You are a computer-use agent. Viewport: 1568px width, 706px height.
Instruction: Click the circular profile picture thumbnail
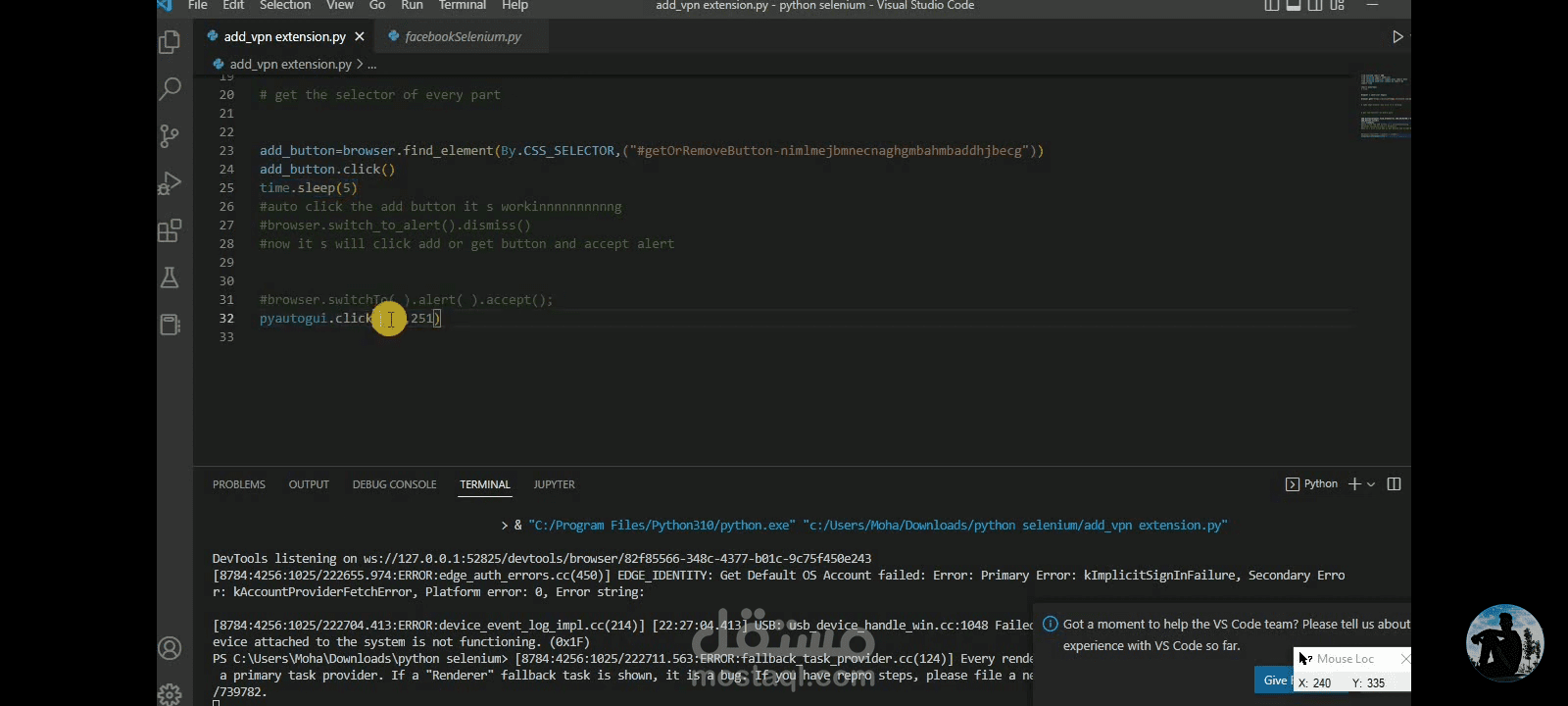coord(1504,643)
